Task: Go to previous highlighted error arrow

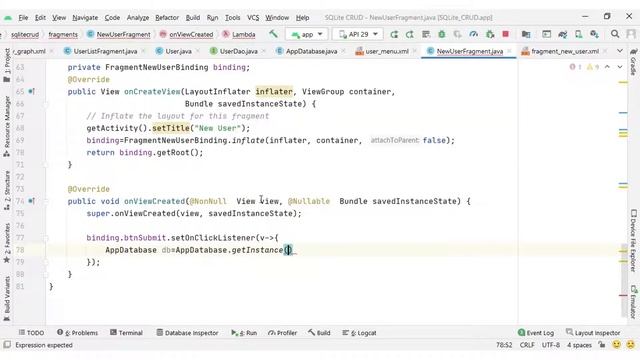Action: point(607,67)
